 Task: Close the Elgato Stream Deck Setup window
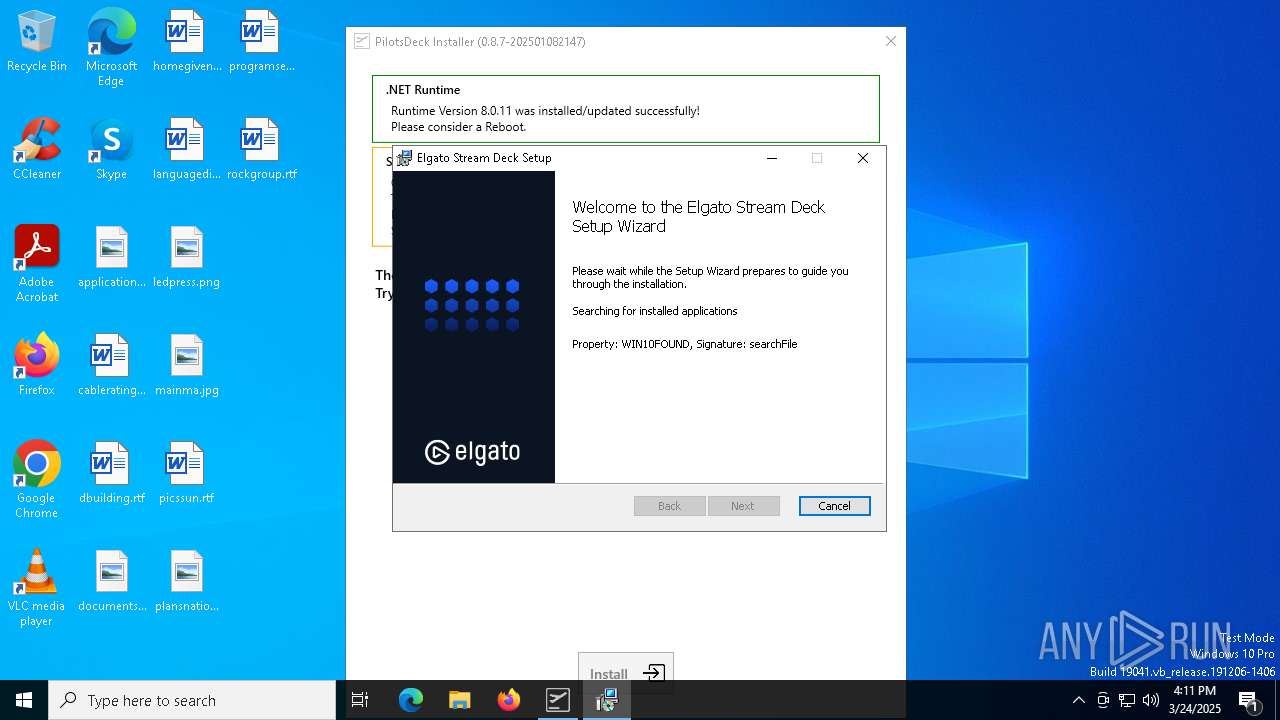(x=863, y=158)
